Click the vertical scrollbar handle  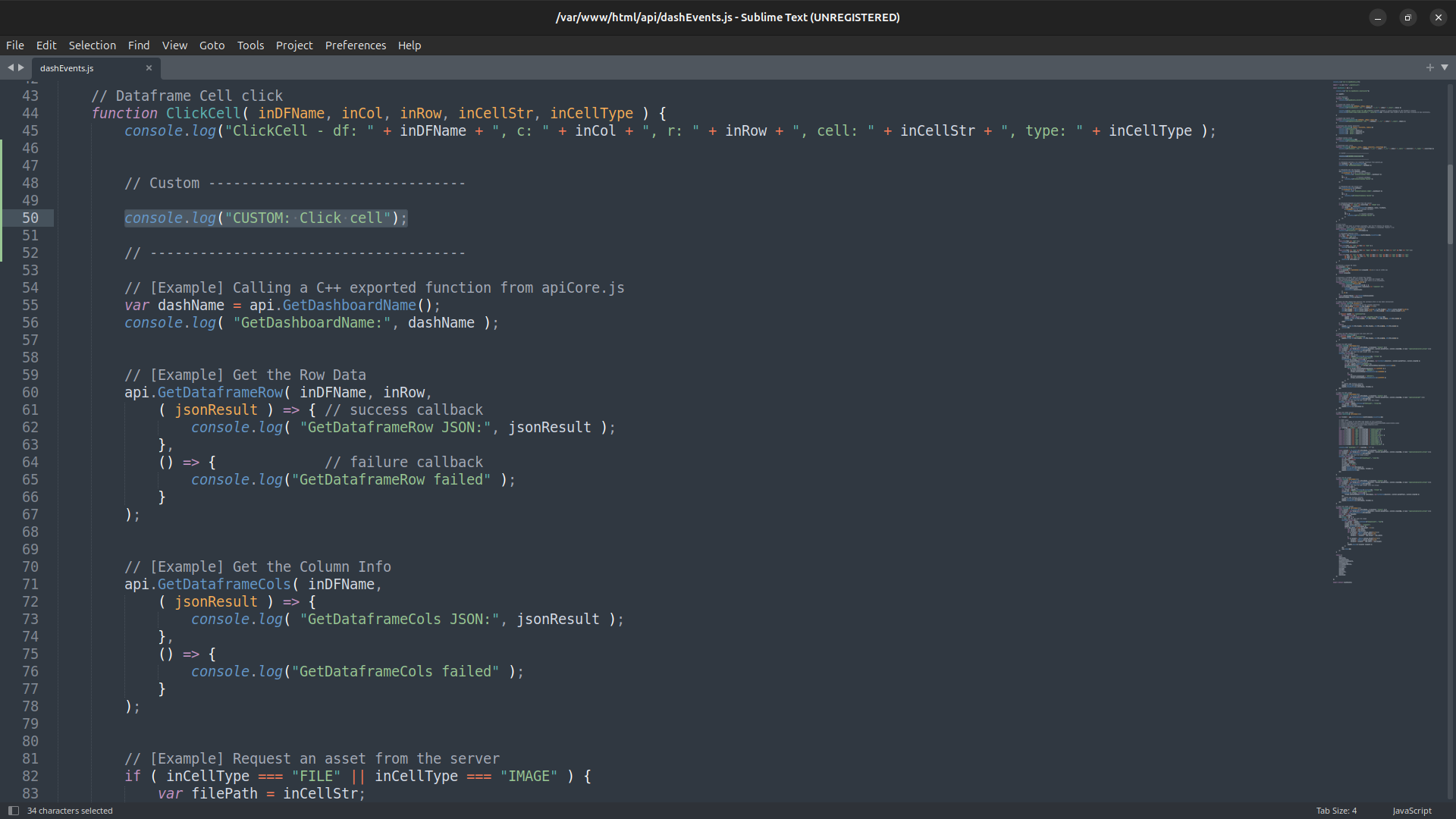point(1450,203)
